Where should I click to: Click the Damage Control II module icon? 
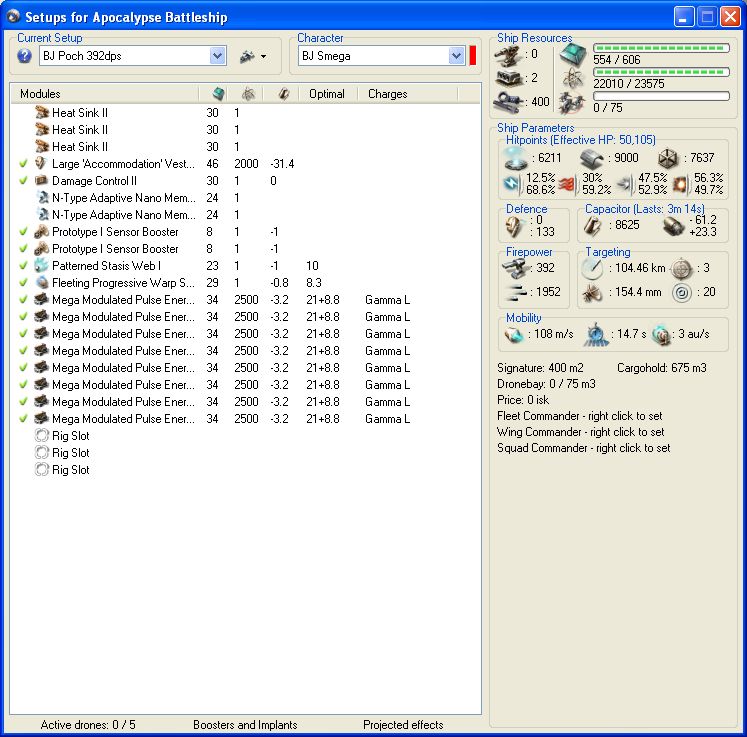coord(41,181)
